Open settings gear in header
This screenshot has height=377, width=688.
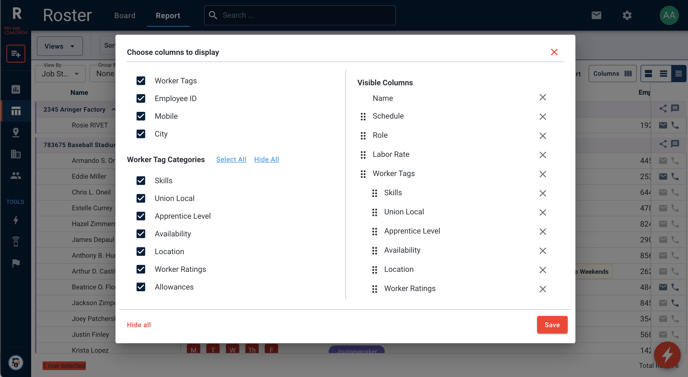tap(627, 15)
